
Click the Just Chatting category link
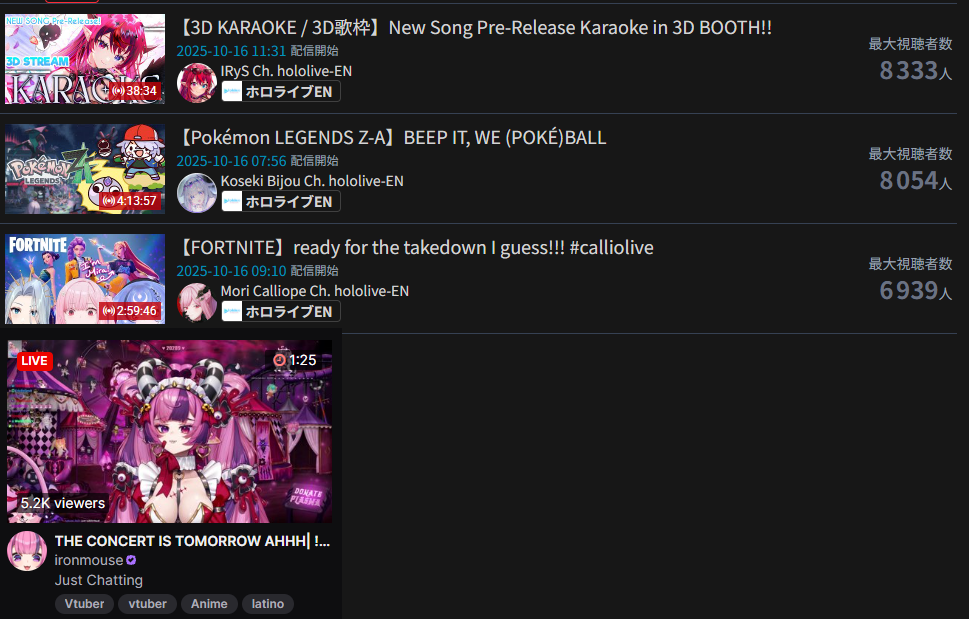tap(98, 580)
